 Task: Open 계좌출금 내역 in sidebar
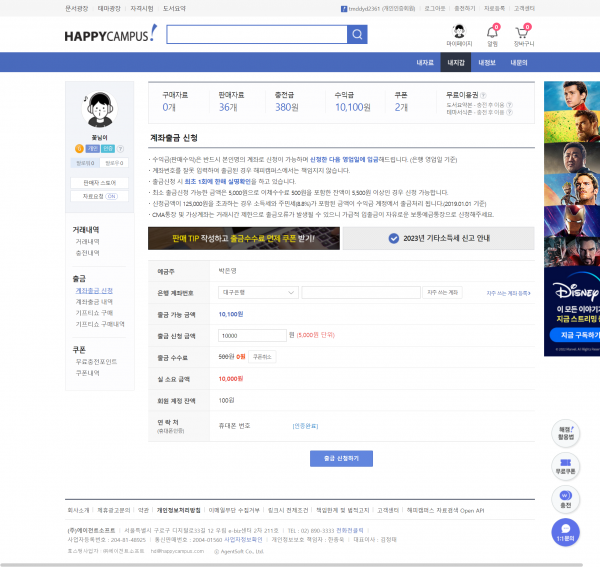click(x=93, y=301)
